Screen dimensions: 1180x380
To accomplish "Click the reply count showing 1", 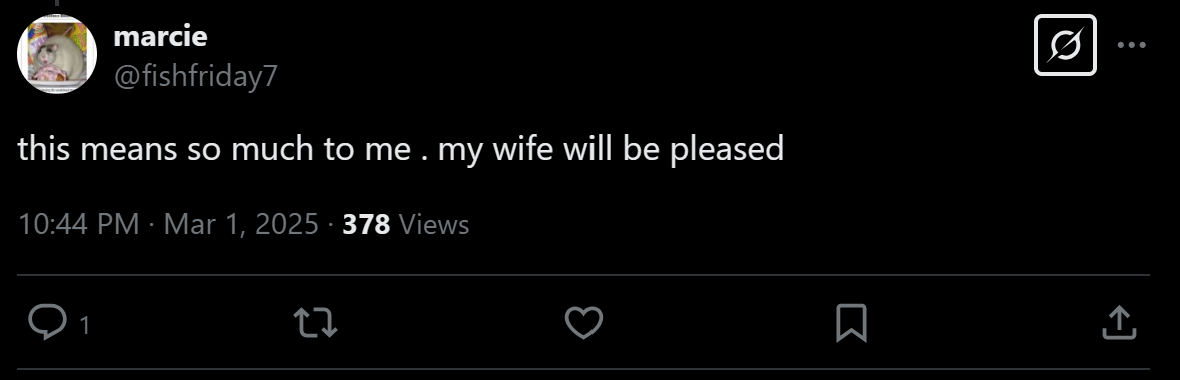I will (85, 325).
